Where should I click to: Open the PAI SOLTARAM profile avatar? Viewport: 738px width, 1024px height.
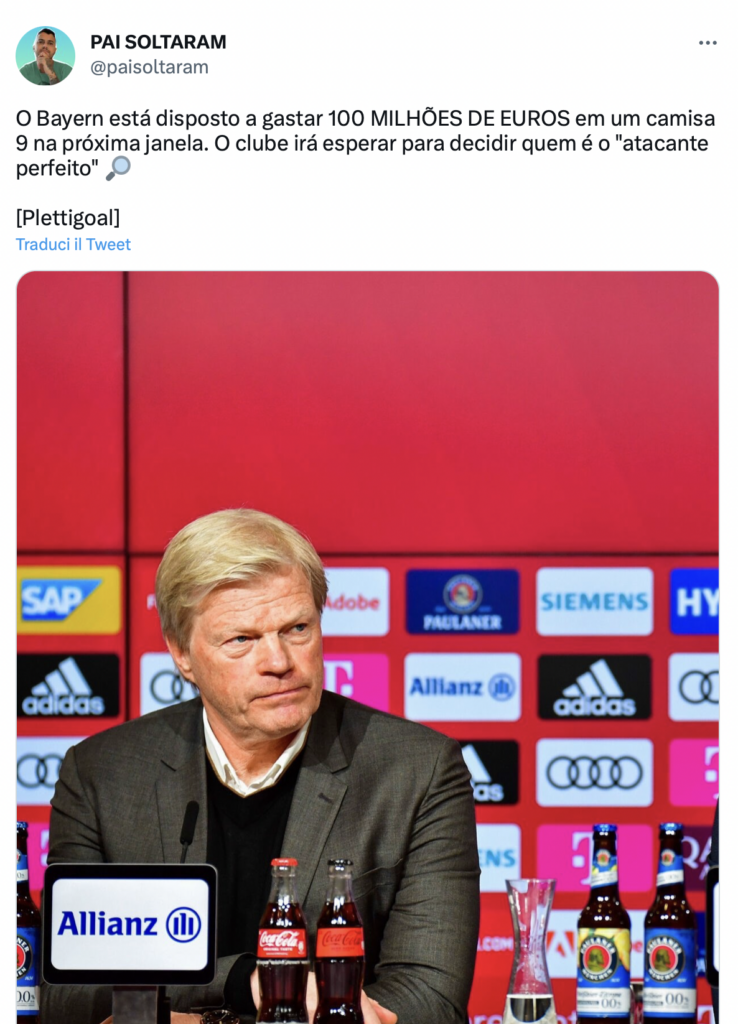(x=45, y=56)
